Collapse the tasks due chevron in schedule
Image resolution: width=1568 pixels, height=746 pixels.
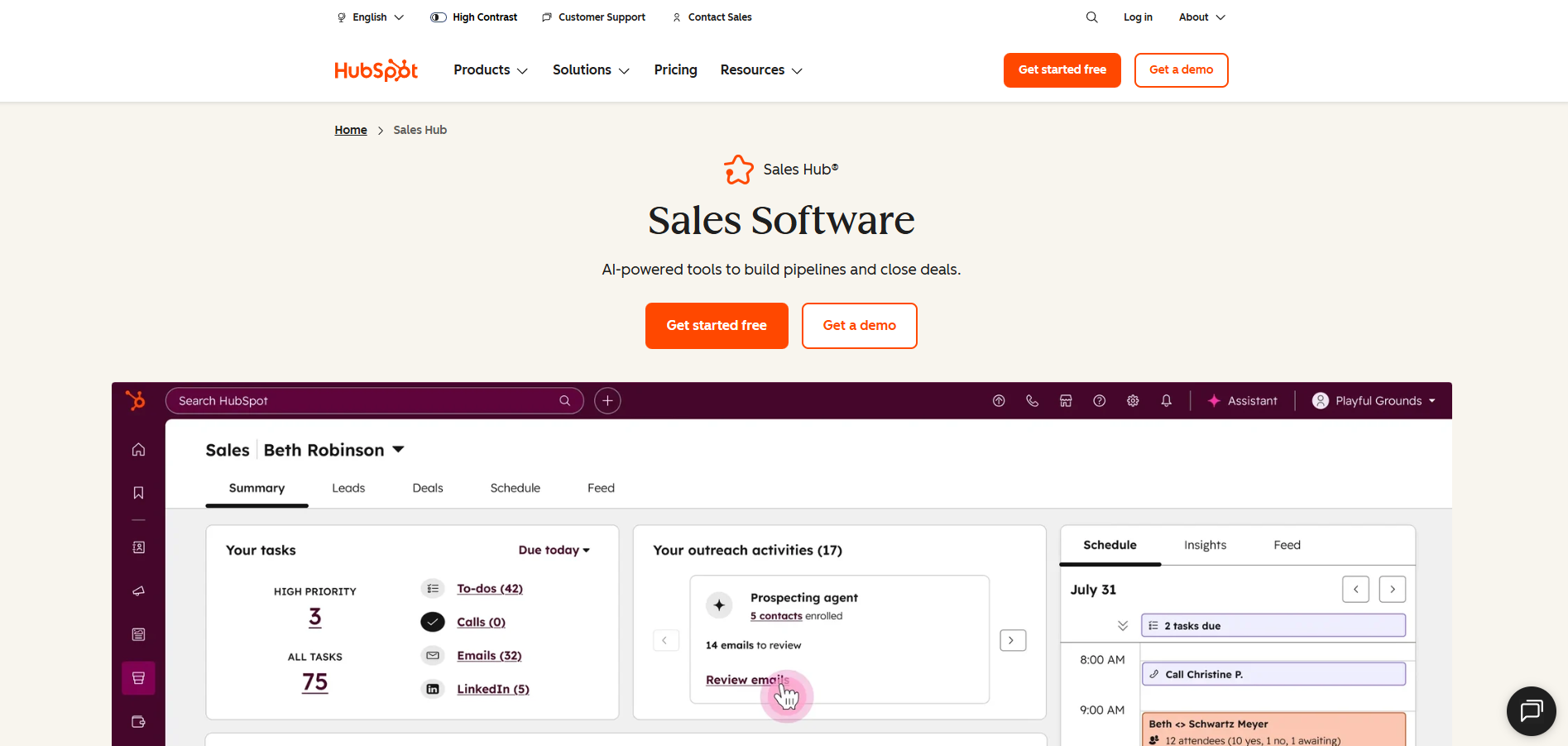point(1123,626)
